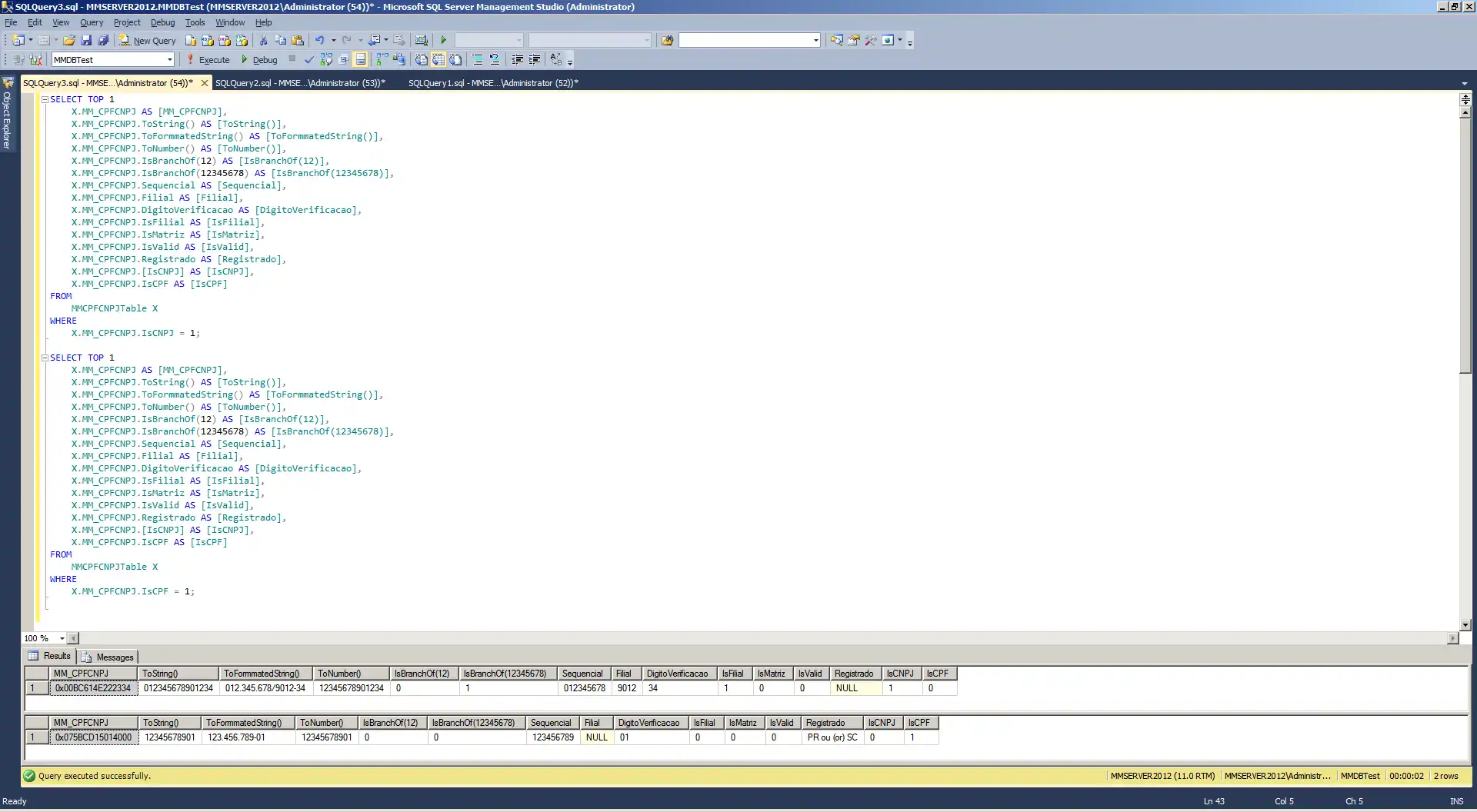The width and height of the screenshot is (1477, 812).
Task: Click the editor vertical scrollbar
Action: 1465,368
